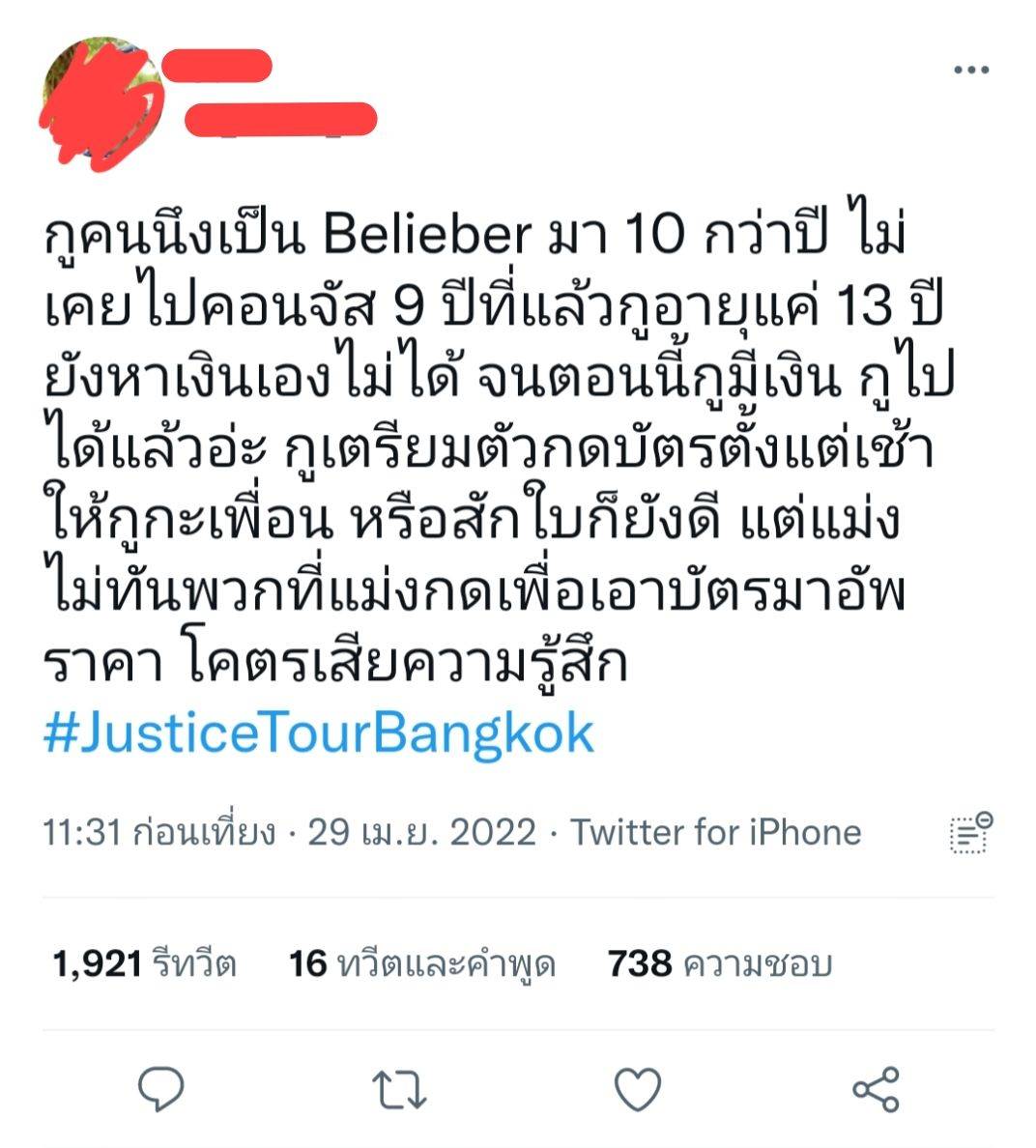View the 16 ทวีตและคำพูด quotes
Viewport: 1036px width, 1148px height.
[x=422, y=963]
